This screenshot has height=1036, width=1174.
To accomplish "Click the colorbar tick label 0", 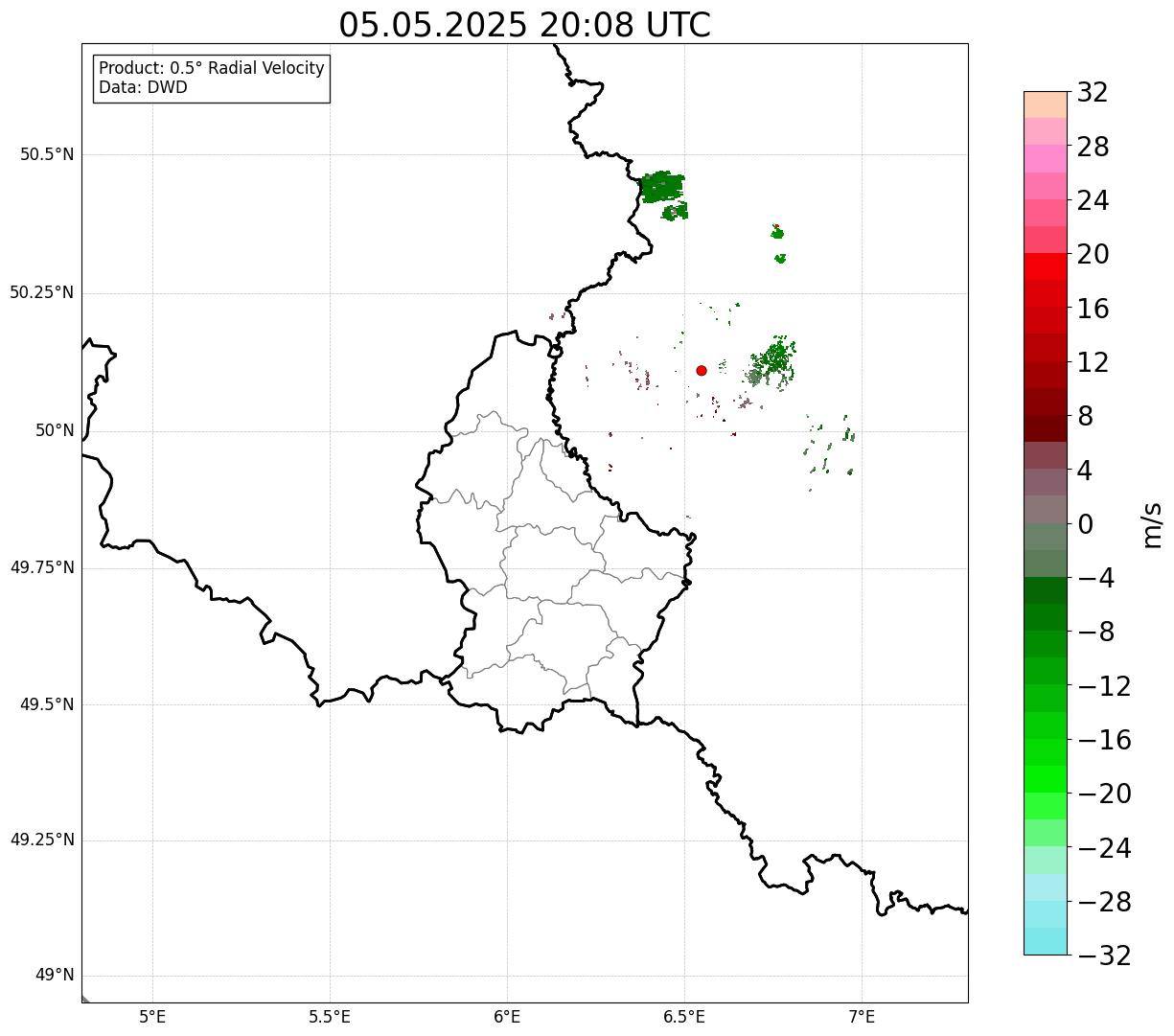I will [1085, 524].
